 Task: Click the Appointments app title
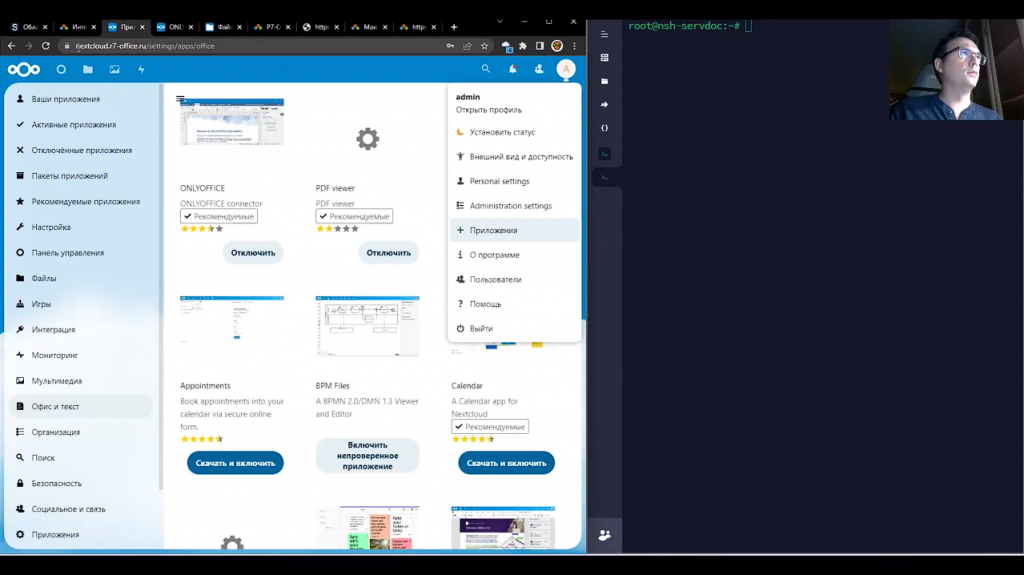[205, 386]
